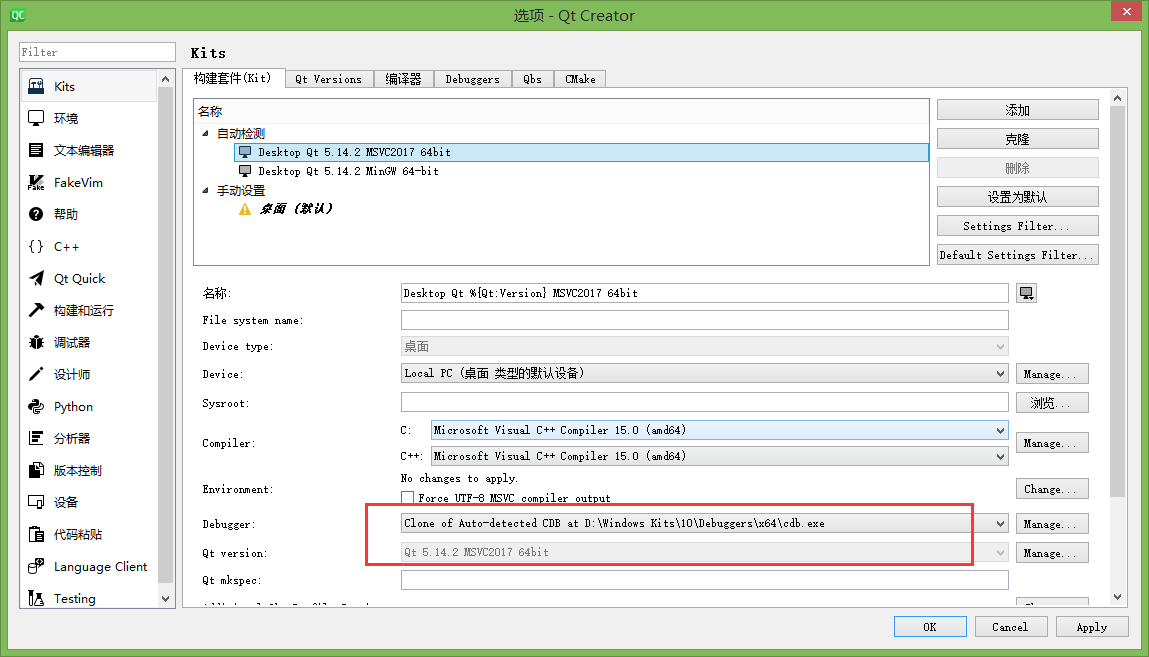Click Manage... next to Qt version
The image size is (1149, 657).
[x=1052, y=553]
